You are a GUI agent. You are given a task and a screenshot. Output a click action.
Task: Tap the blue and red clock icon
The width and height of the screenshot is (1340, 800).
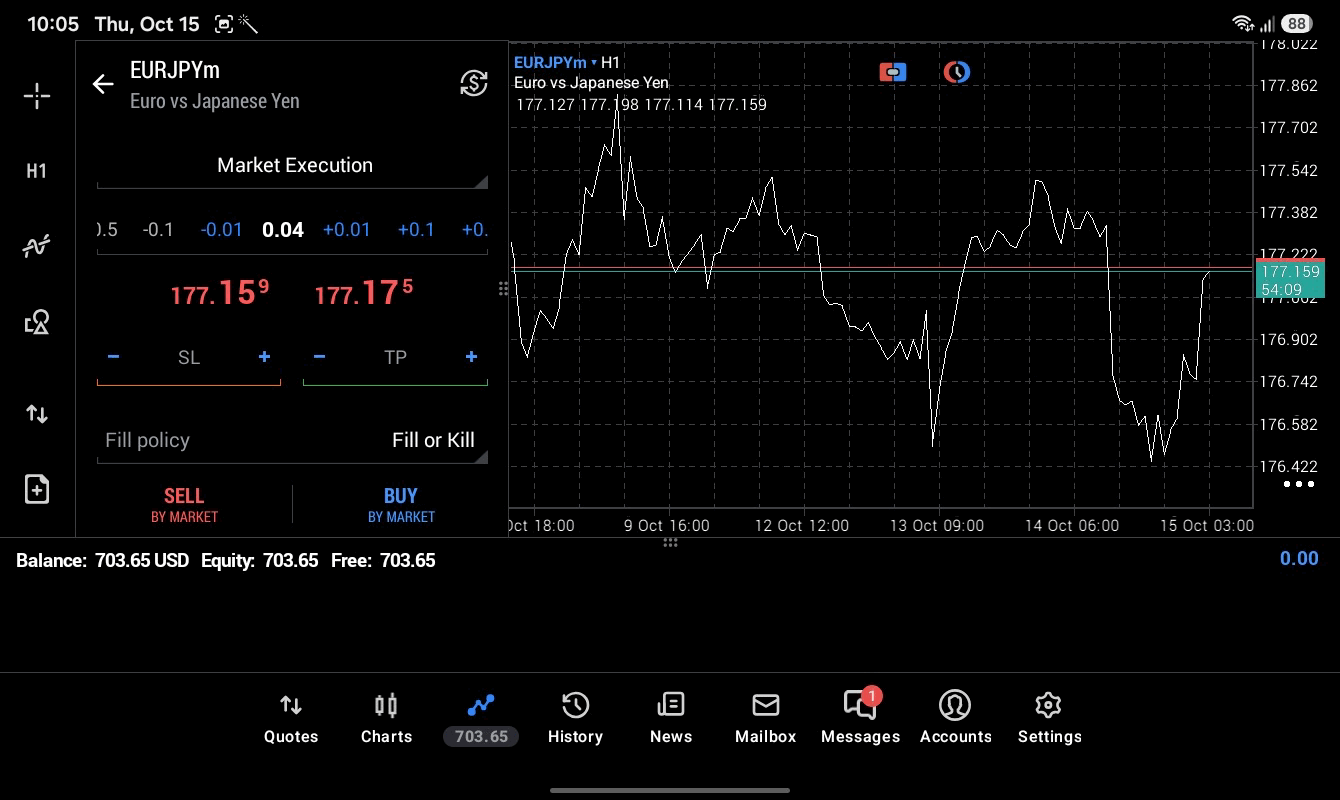957,72
